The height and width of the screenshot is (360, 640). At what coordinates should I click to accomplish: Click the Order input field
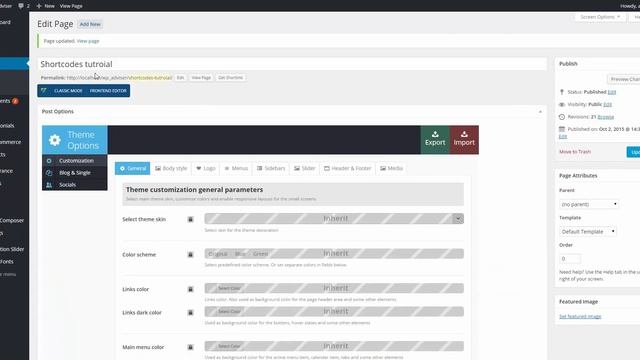570,259
